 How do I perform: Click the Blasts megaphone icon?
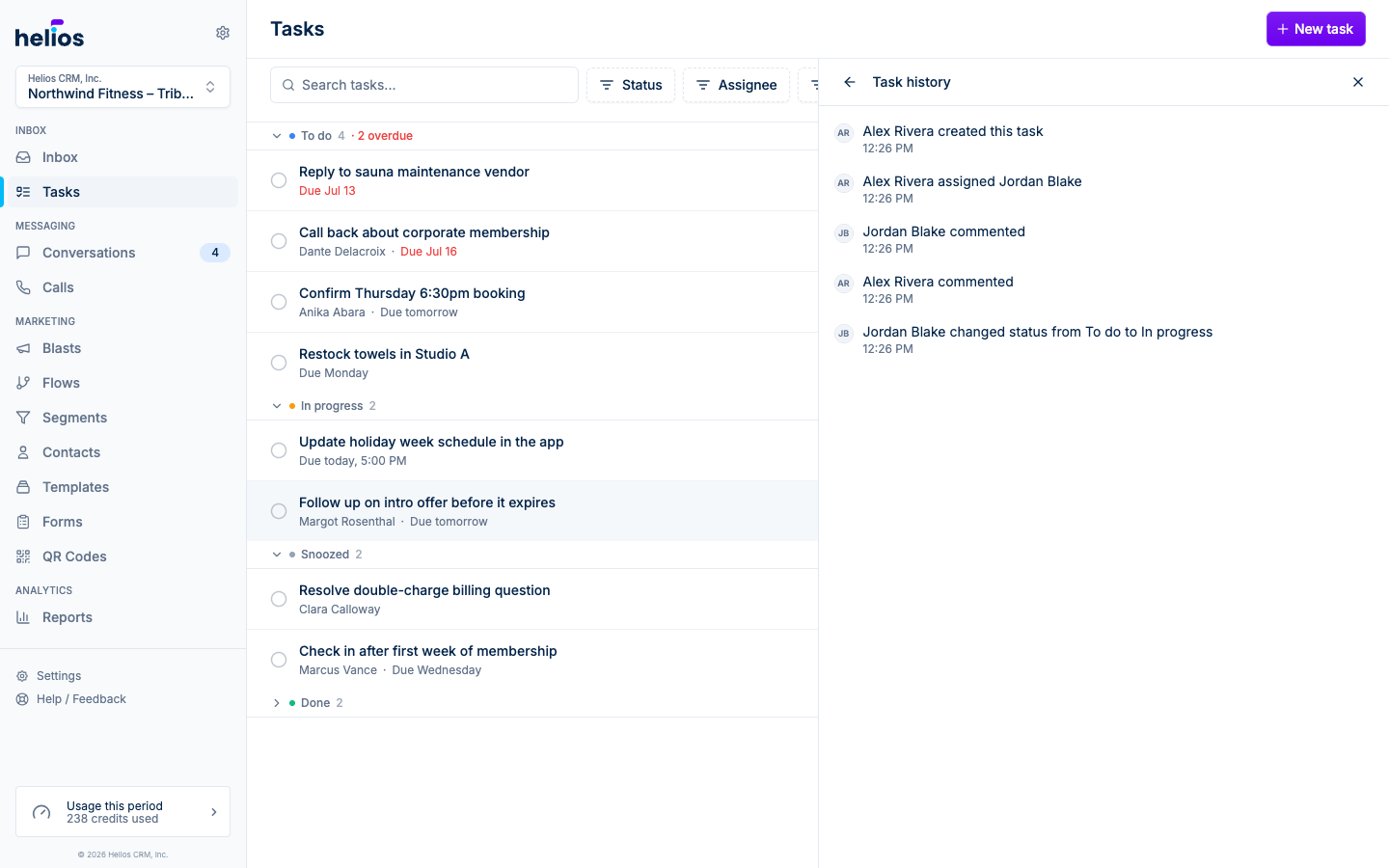point(23,348)
